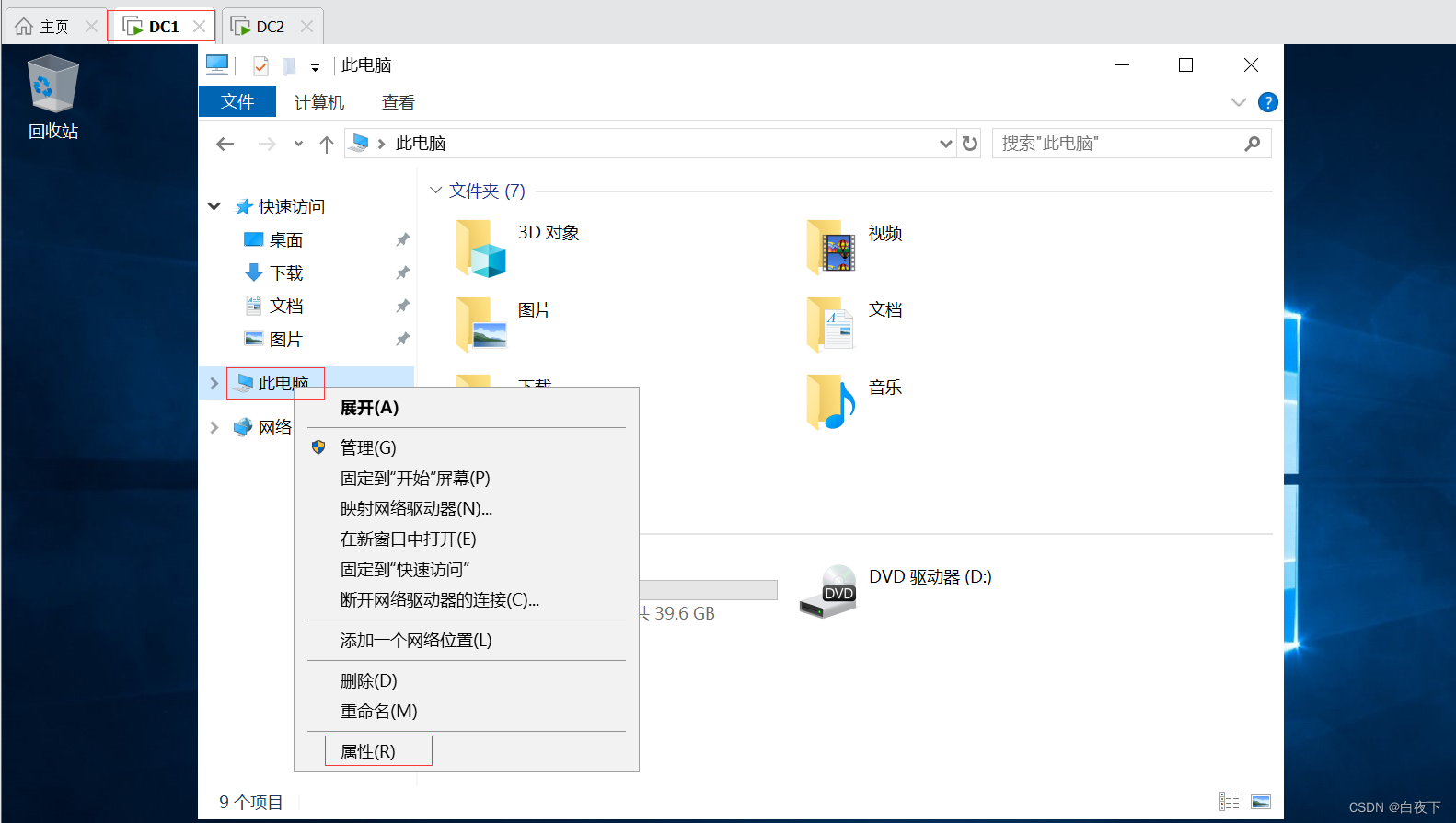This screenshot has height=823, width=1456.
Task: Open address bar history dropdown
Action: [x=945, y=144]
